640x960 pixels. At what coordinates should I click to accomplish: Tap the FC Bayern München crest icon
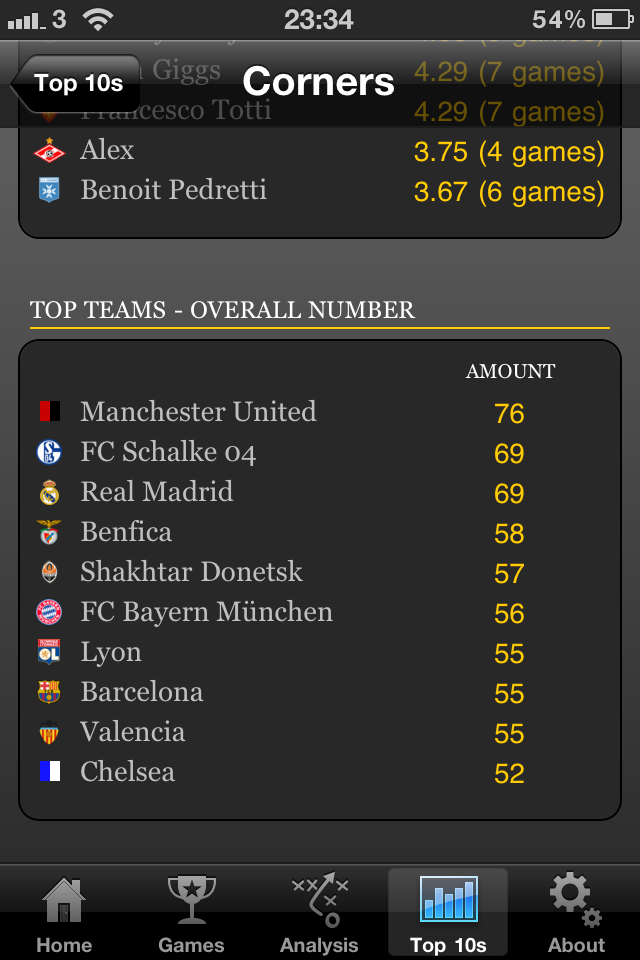[x=49, y=612]
